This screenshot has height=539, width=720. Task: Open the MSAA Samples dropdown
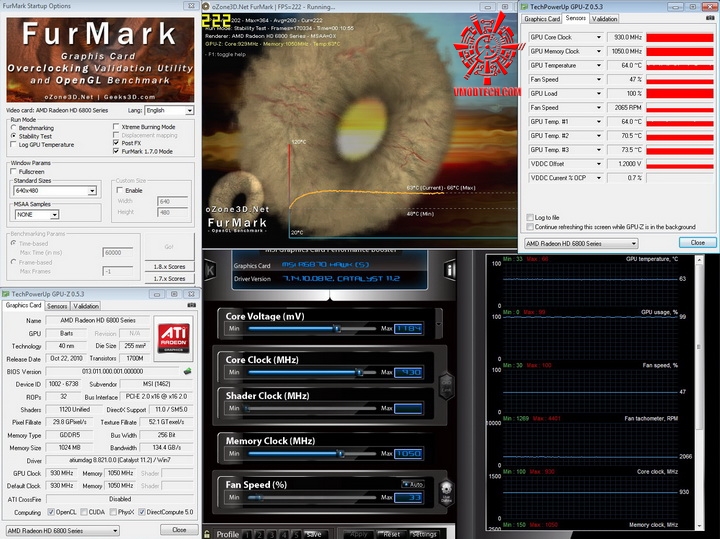click(x=54, y=214)
